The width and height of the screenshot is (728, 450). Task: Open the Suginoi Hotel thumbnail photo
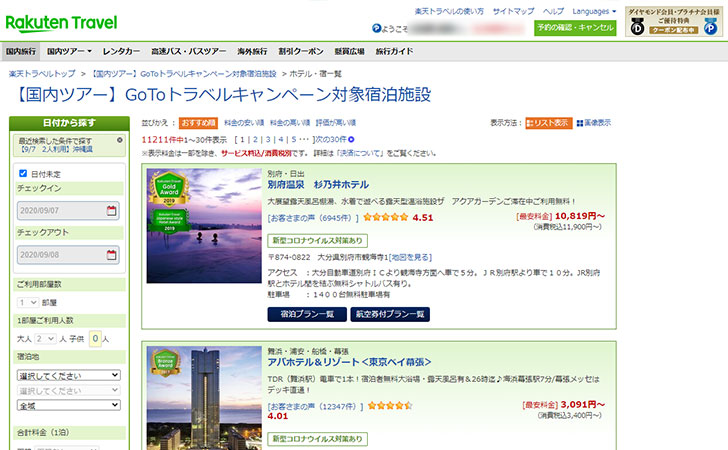(204, 226)
